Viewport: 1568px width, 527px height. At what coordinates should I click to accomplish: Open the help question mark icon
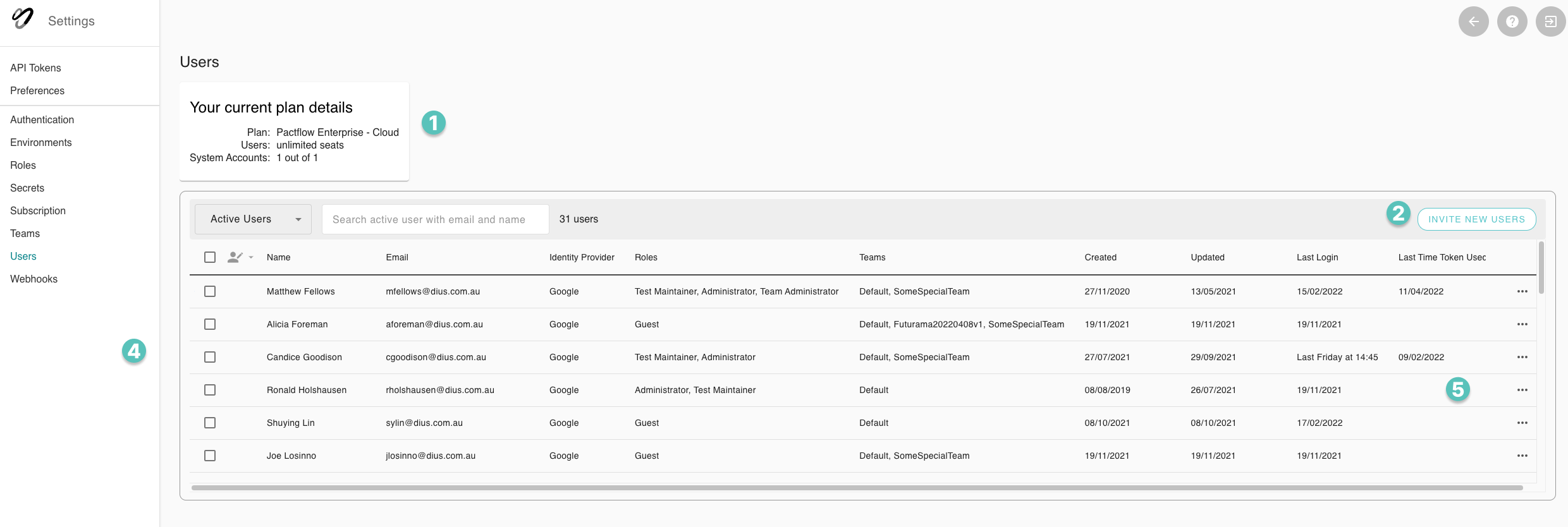(1512, 21)
